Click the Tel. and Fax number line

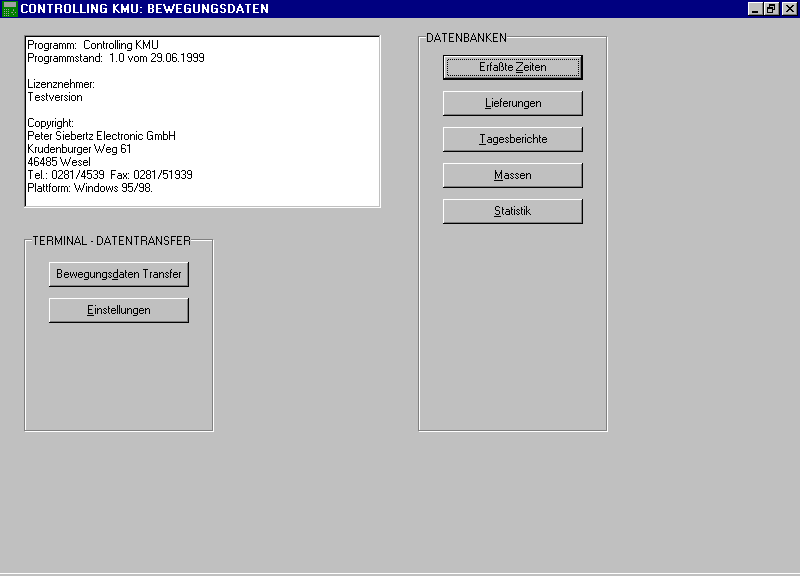(109, 175)
